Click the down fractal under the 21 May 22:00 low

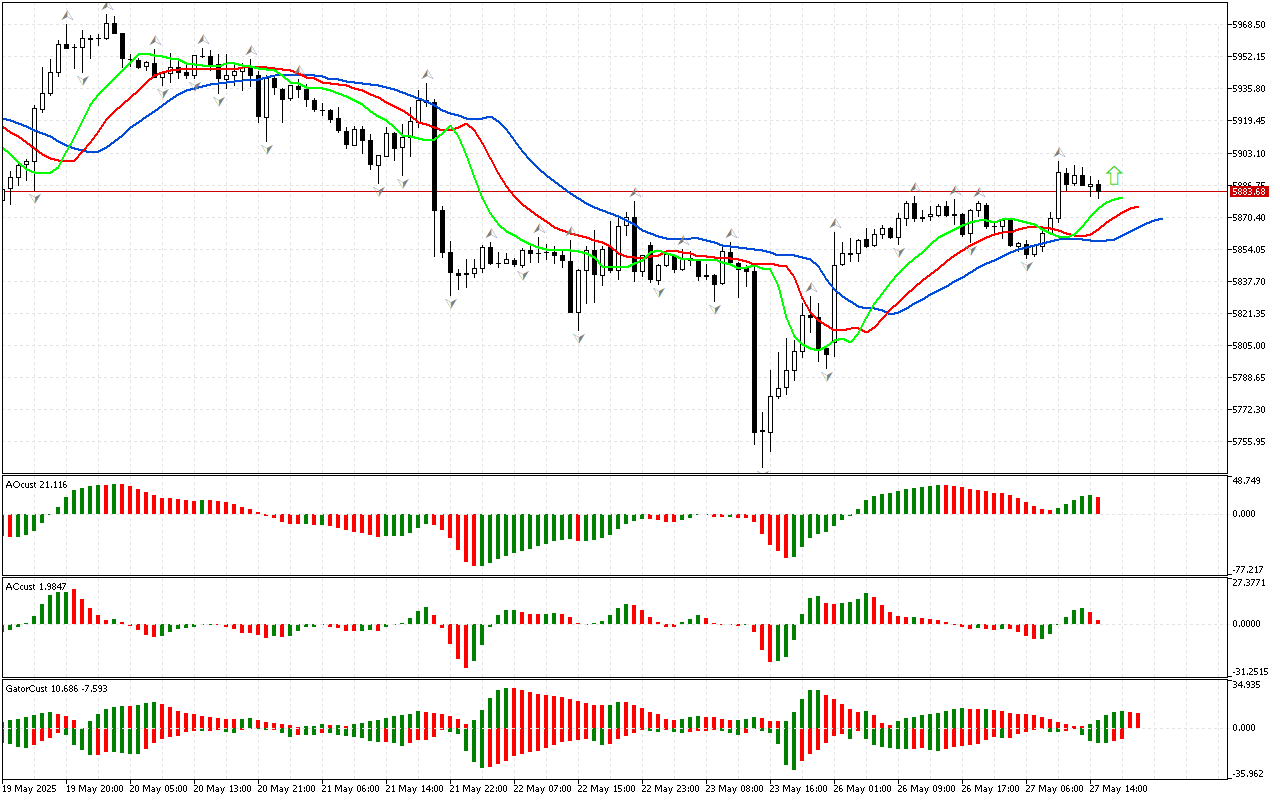coord(451,302)
